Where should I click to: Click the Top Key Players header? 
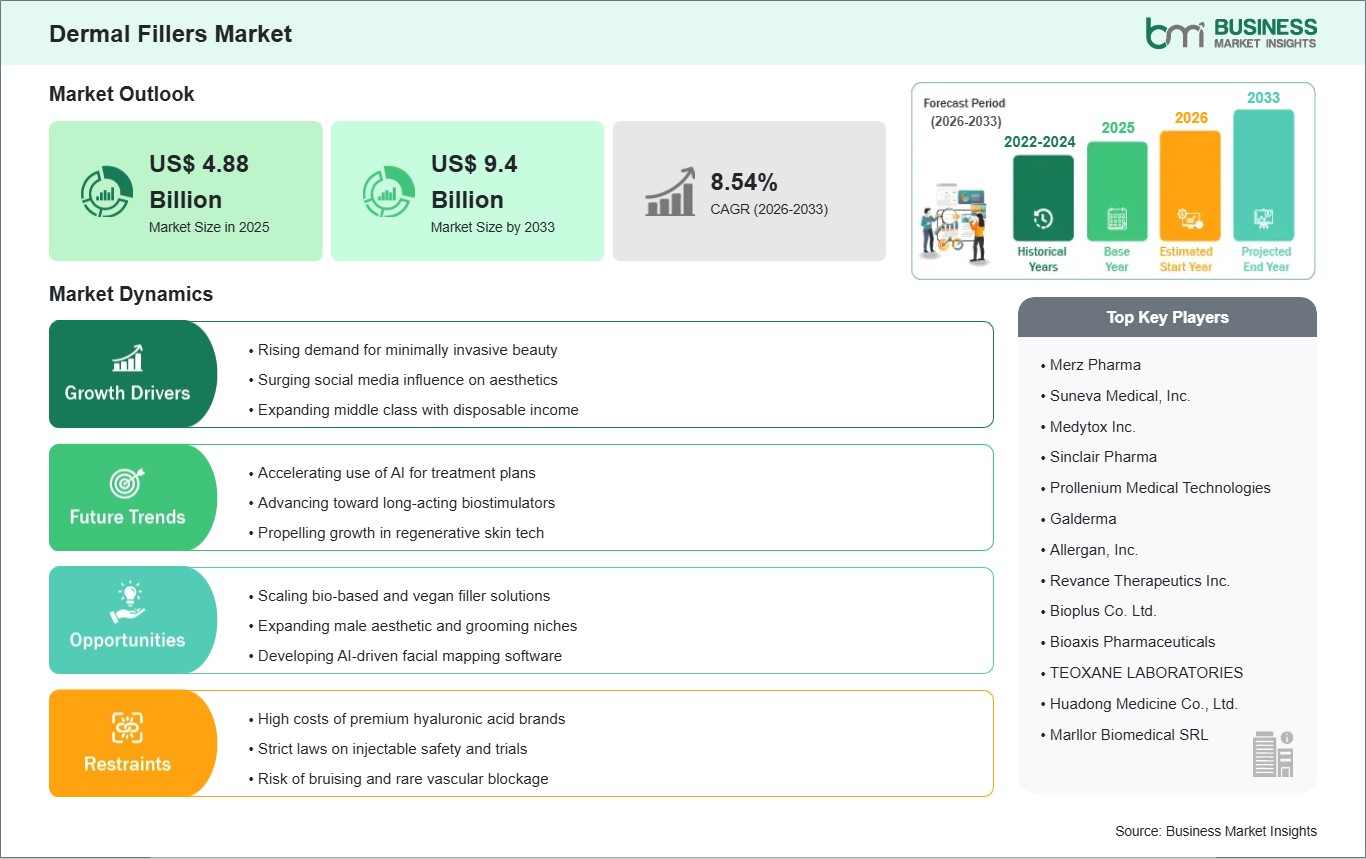(1167, 317)
